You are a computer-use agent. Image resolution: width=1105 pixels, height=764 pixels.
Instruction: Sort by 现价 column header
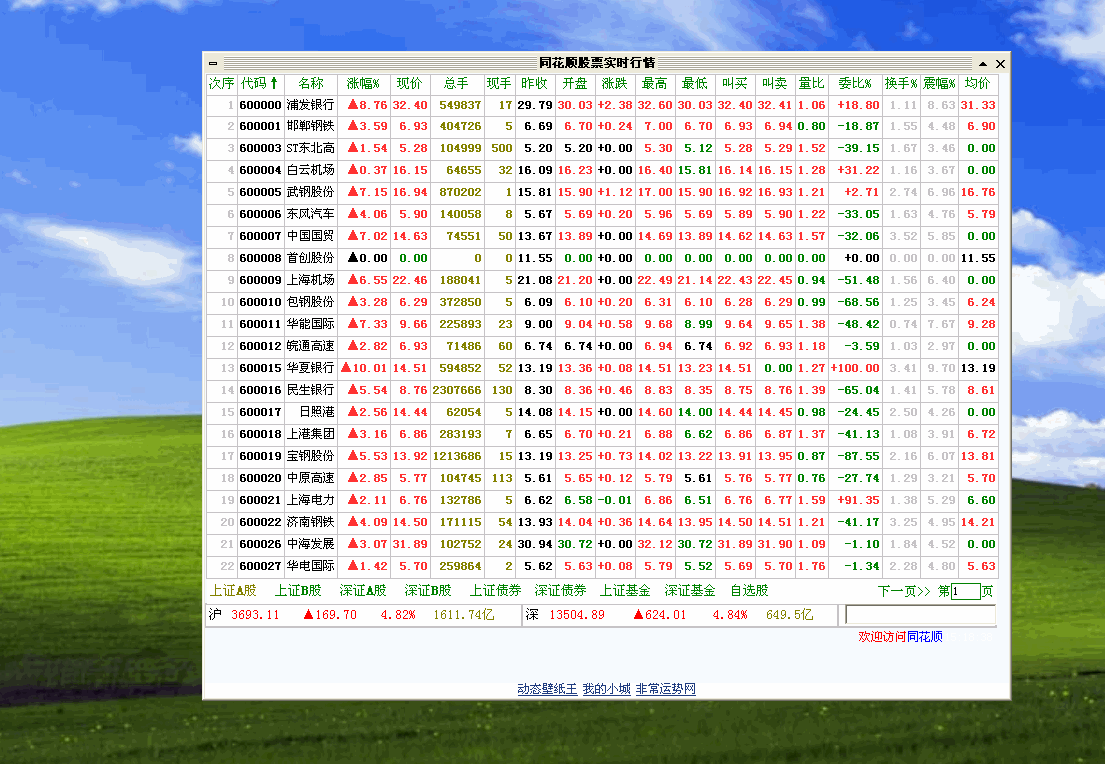pos(409,83)
